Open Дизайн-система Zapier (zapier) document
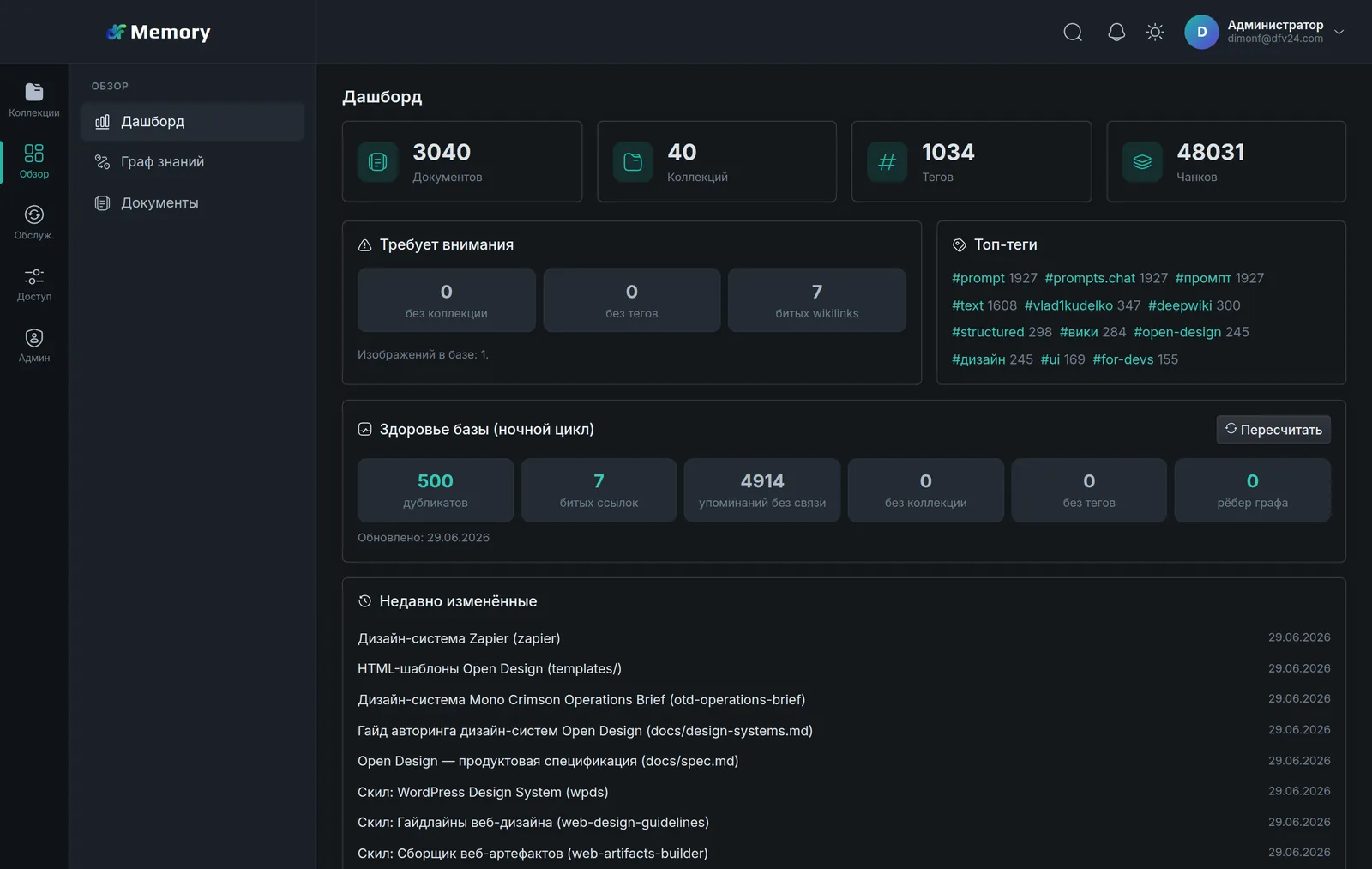The width and height of the screenshot is (1372, 869). (x=459, y=638)
